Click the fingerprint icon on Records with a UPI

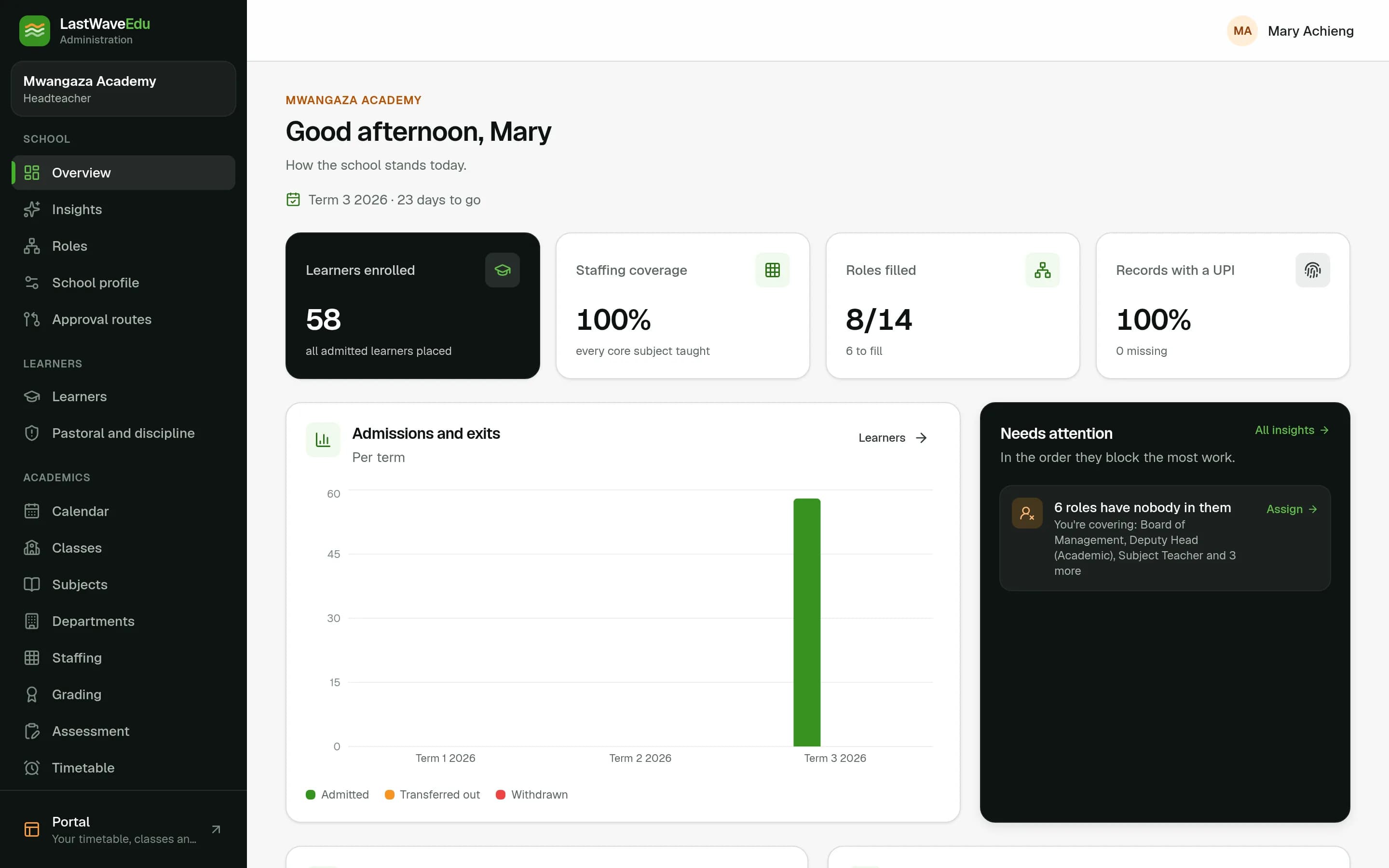pos(1313,270)
